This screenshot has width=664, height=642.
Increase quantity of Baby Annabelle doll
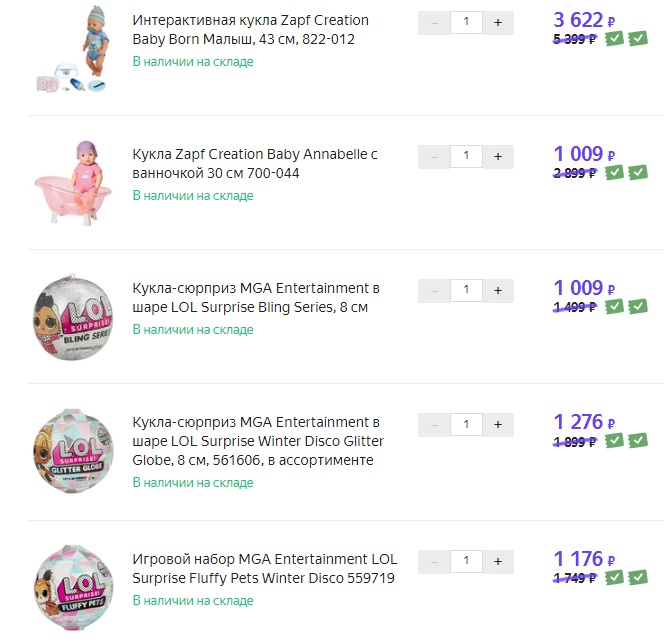click(498, 156)
